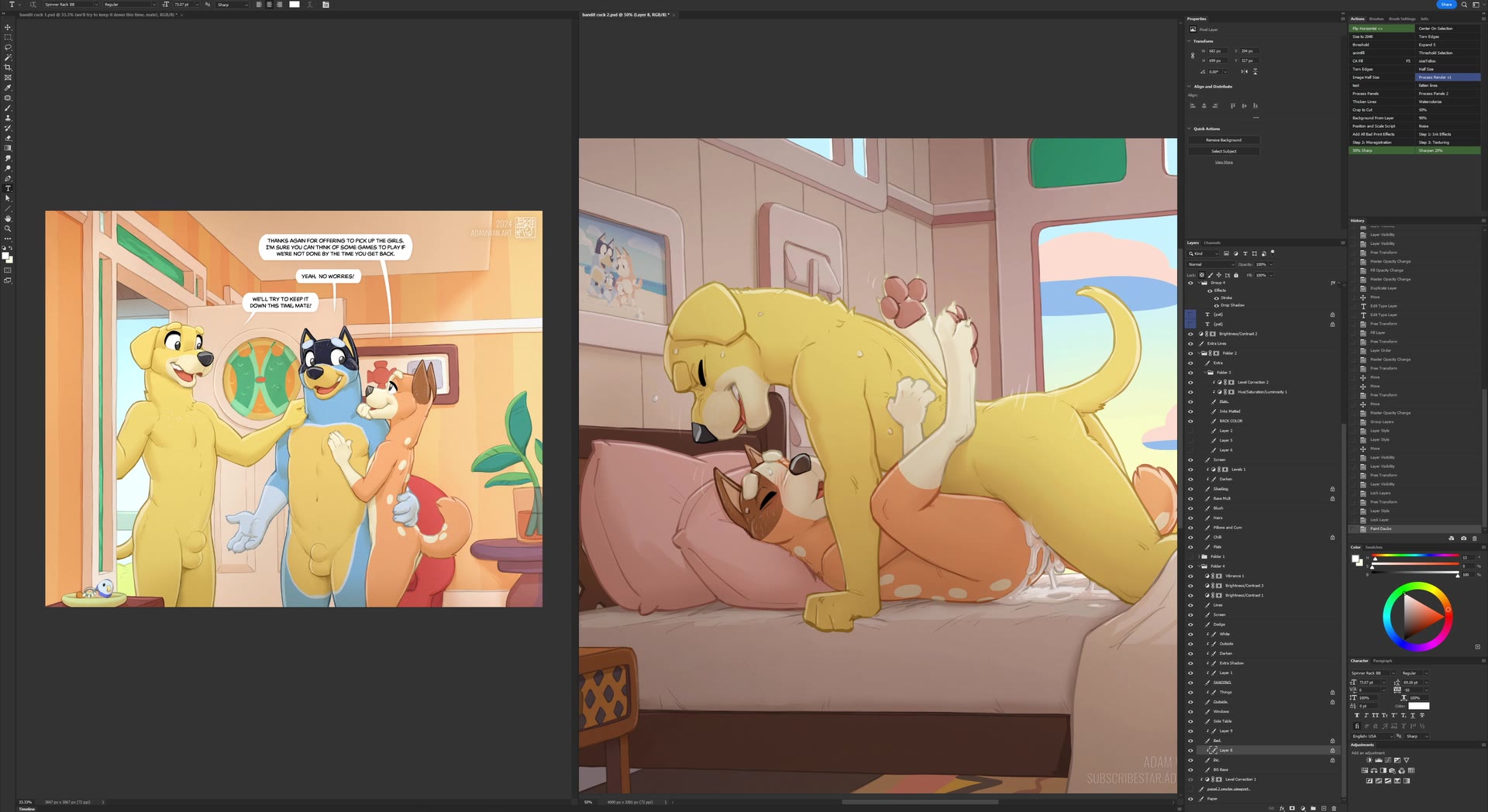Click the type layer filter icon in Layers
This screenshot has height=812, width=1488.
1245,253
